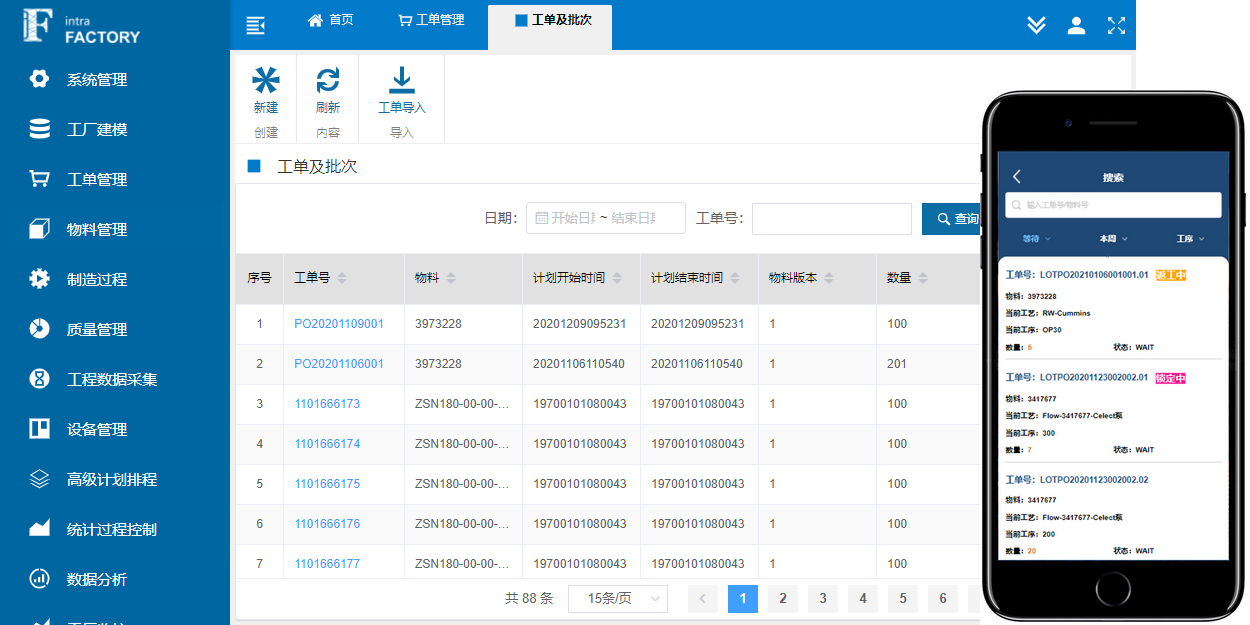Sort by 计划开始时间 column arrows

[x=618, y=278]
